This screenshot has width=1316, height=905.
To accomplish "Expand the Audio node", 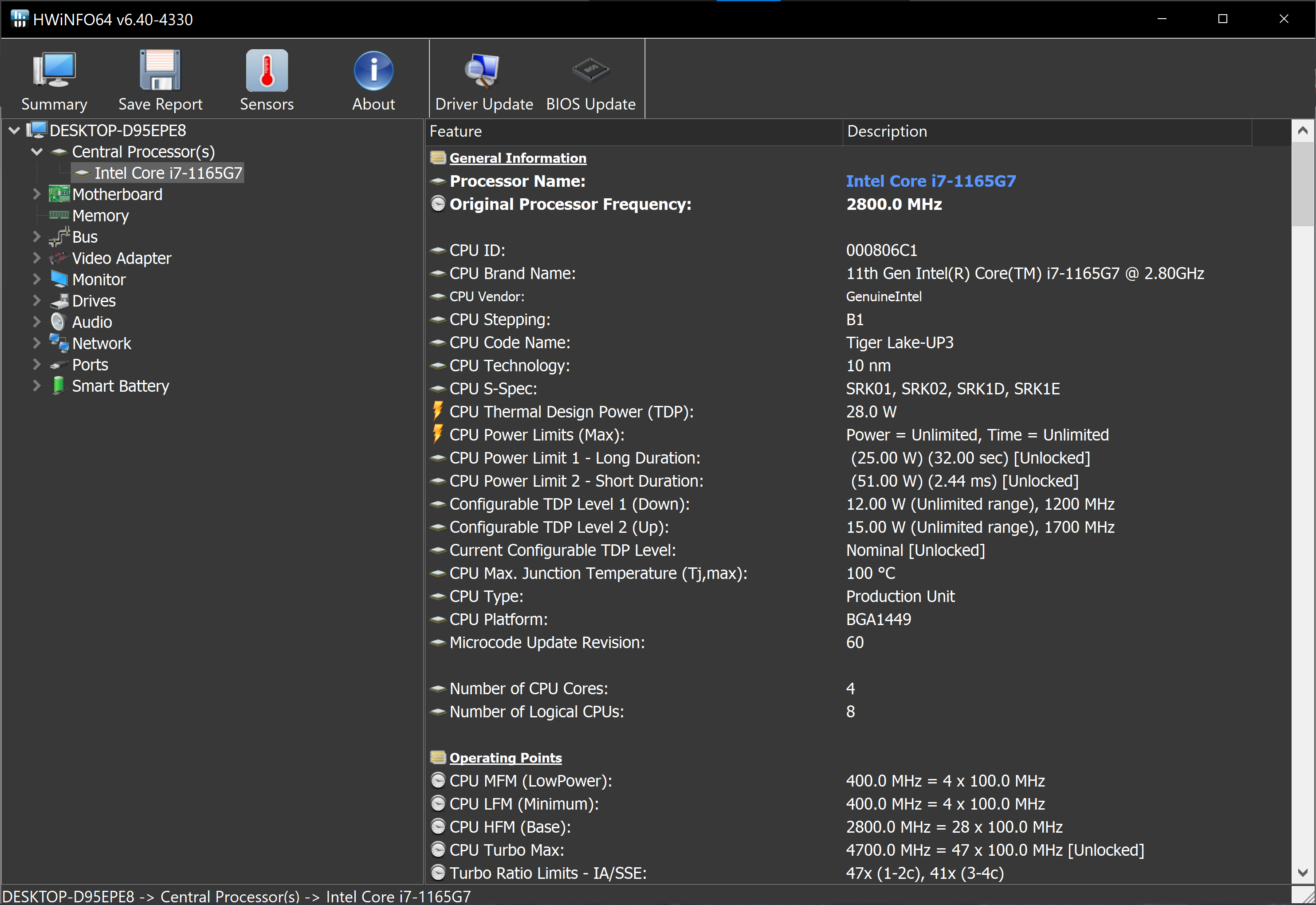I will coord(37,322).
